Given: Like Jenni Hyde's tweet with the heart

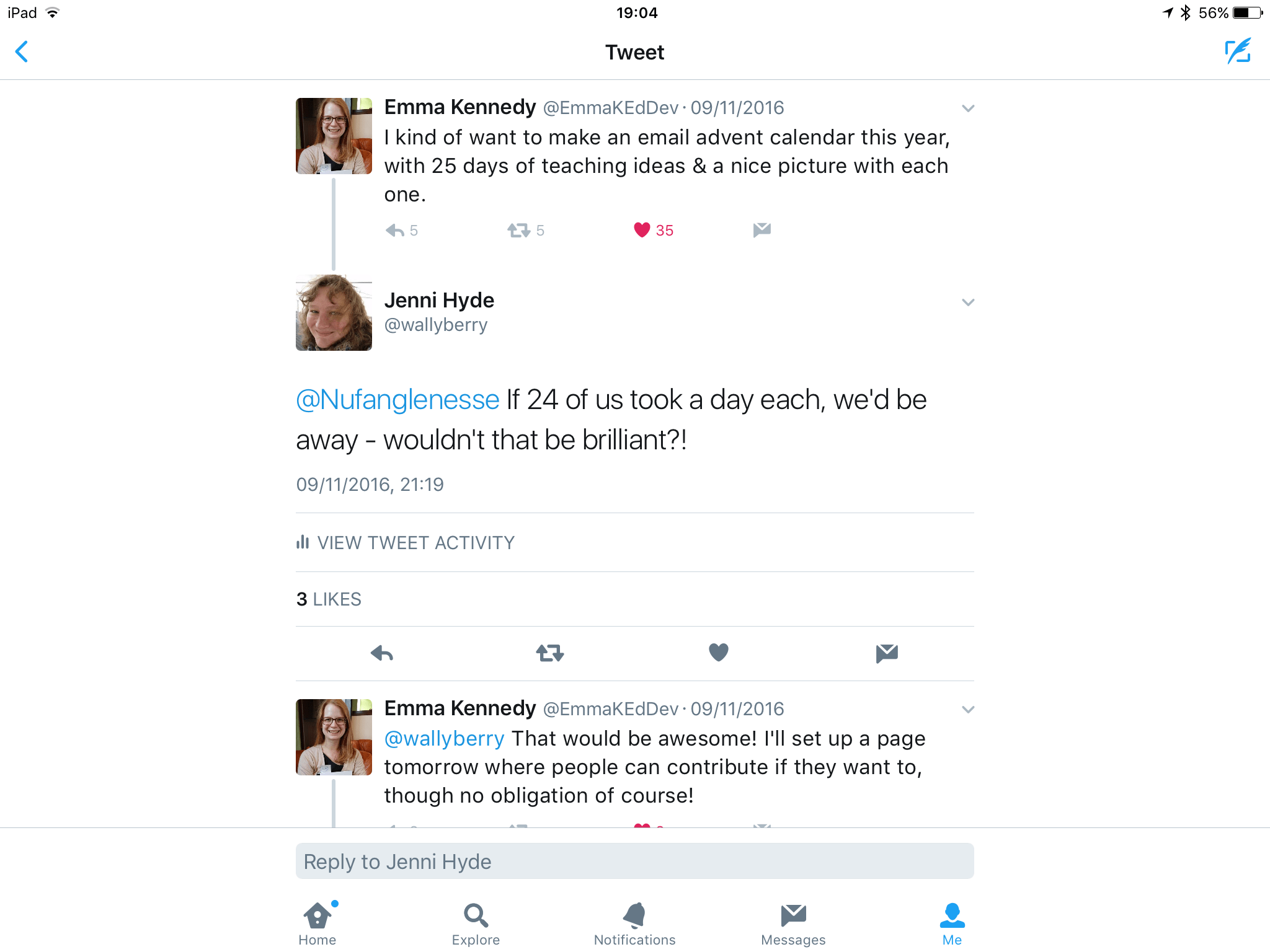Looking at the screenshot, I should [x=719, y=652].
